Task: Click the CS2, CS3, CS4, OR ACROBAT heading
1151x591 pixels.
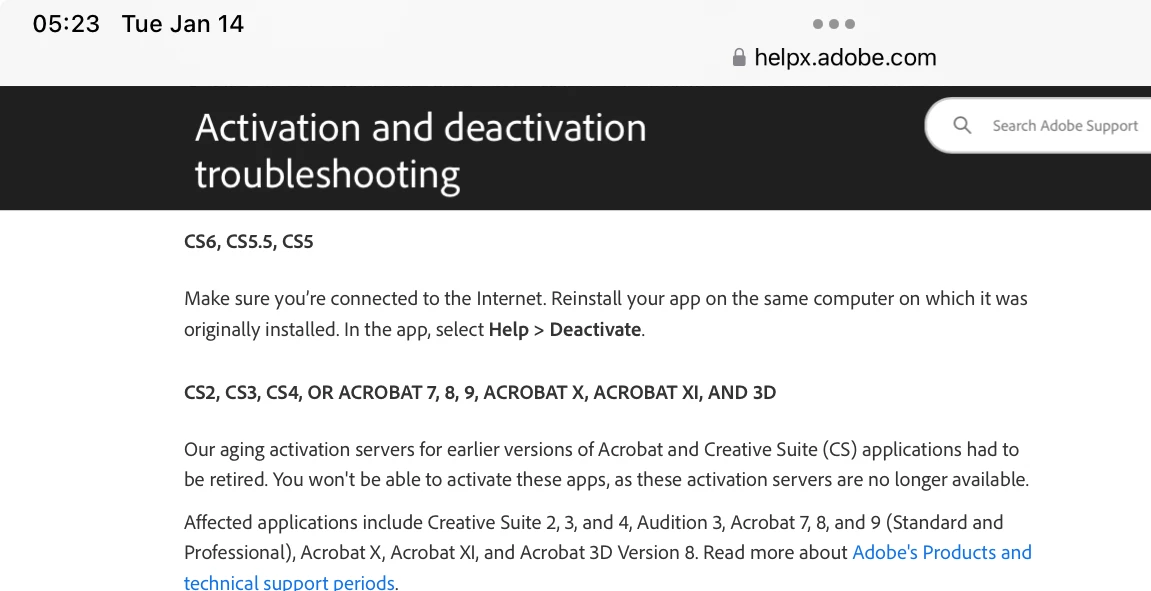Action: point(480,393)
